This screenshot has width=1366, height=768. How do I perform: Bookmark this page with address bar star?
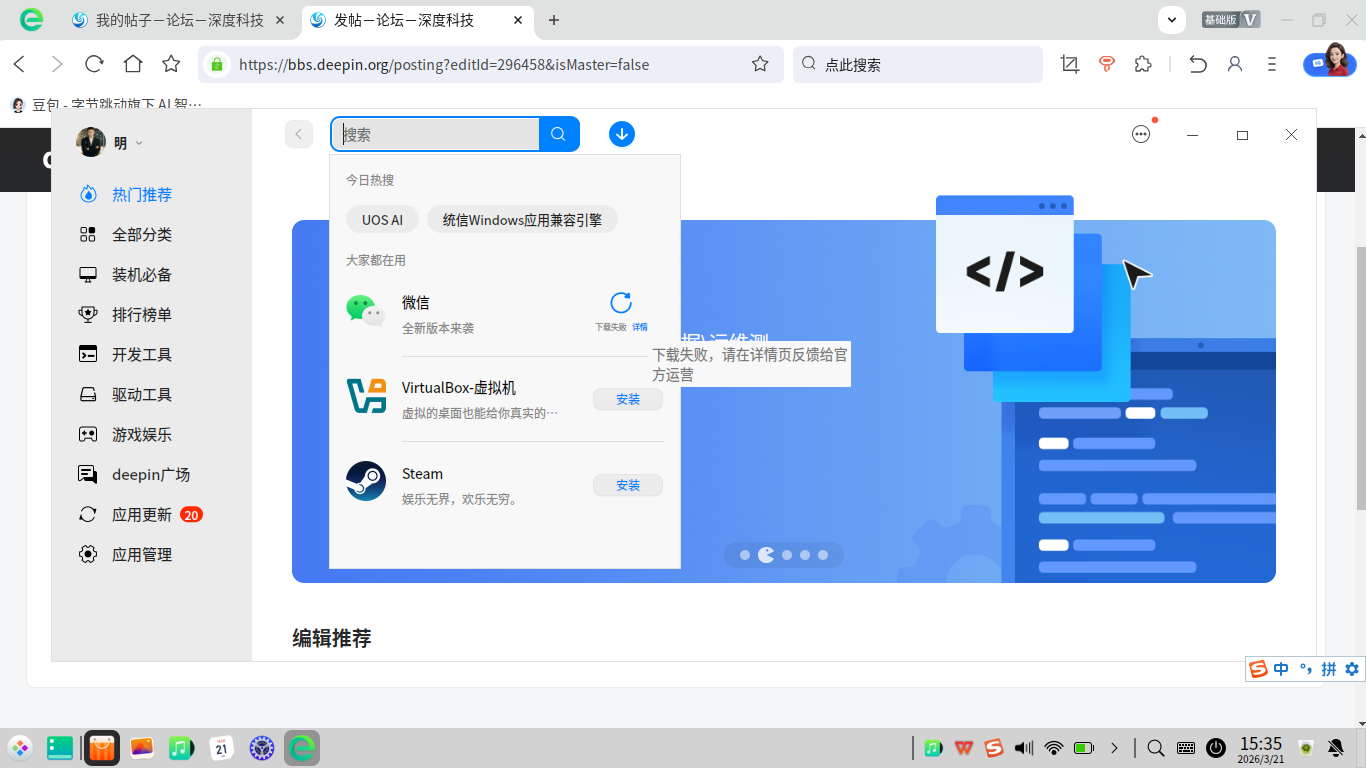760,64
